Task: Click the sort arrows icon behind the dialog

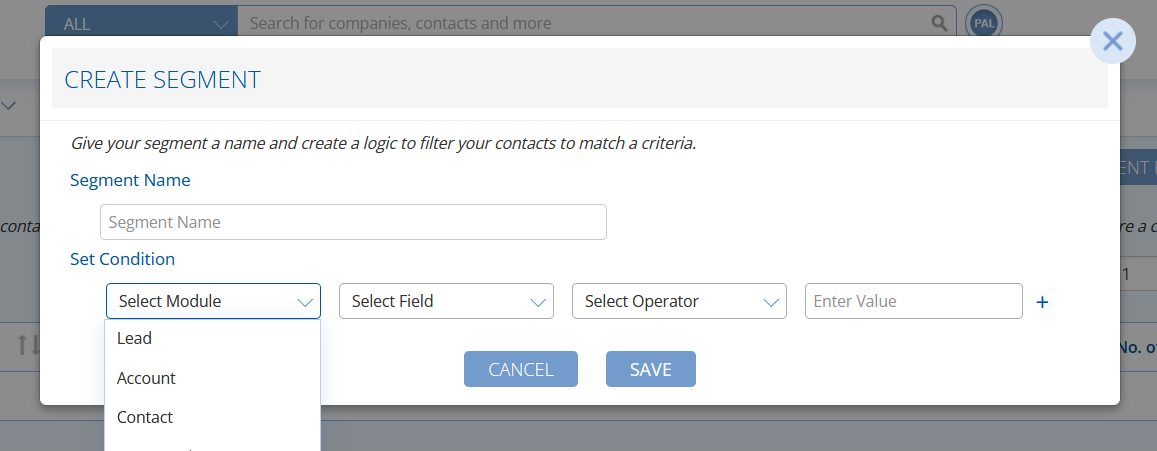Action: click(26, 345)
